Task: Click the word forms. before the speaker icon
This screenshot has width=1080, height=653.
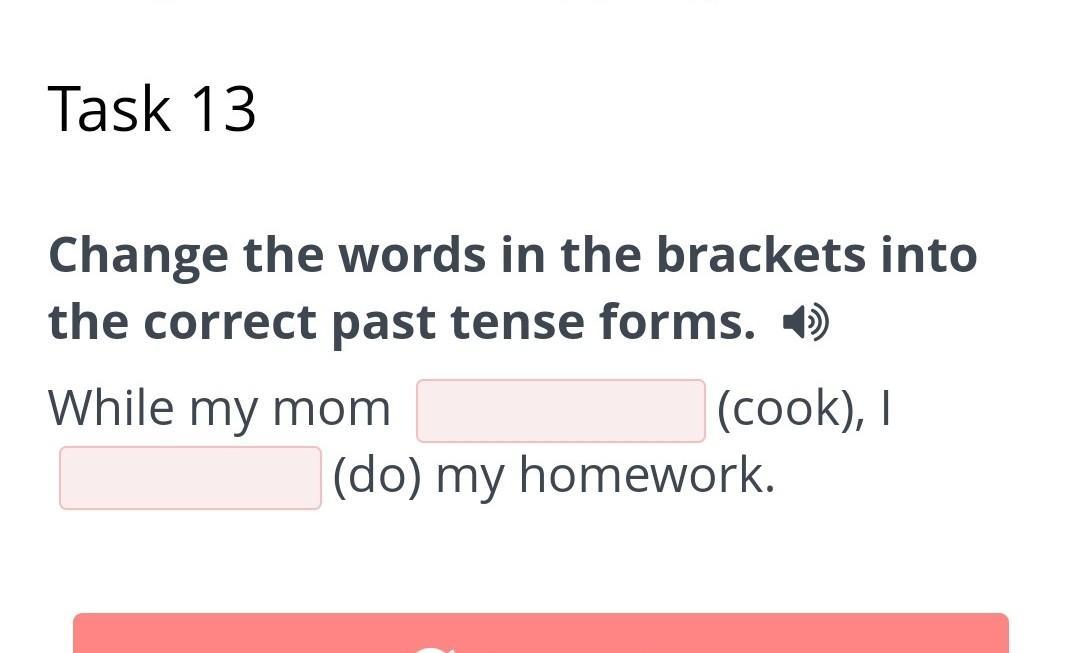Action: coord(677,322)
